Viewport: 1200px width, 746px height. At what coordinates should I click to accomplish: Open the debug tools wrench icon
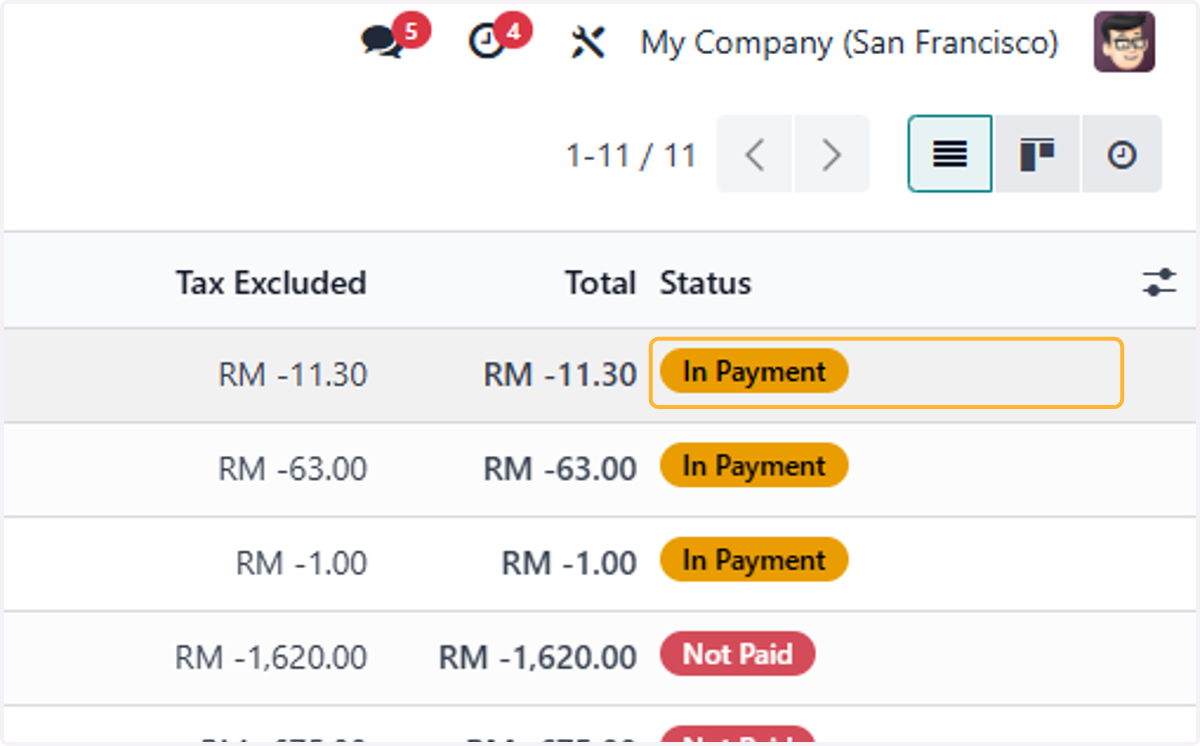[x=588, y=42]
